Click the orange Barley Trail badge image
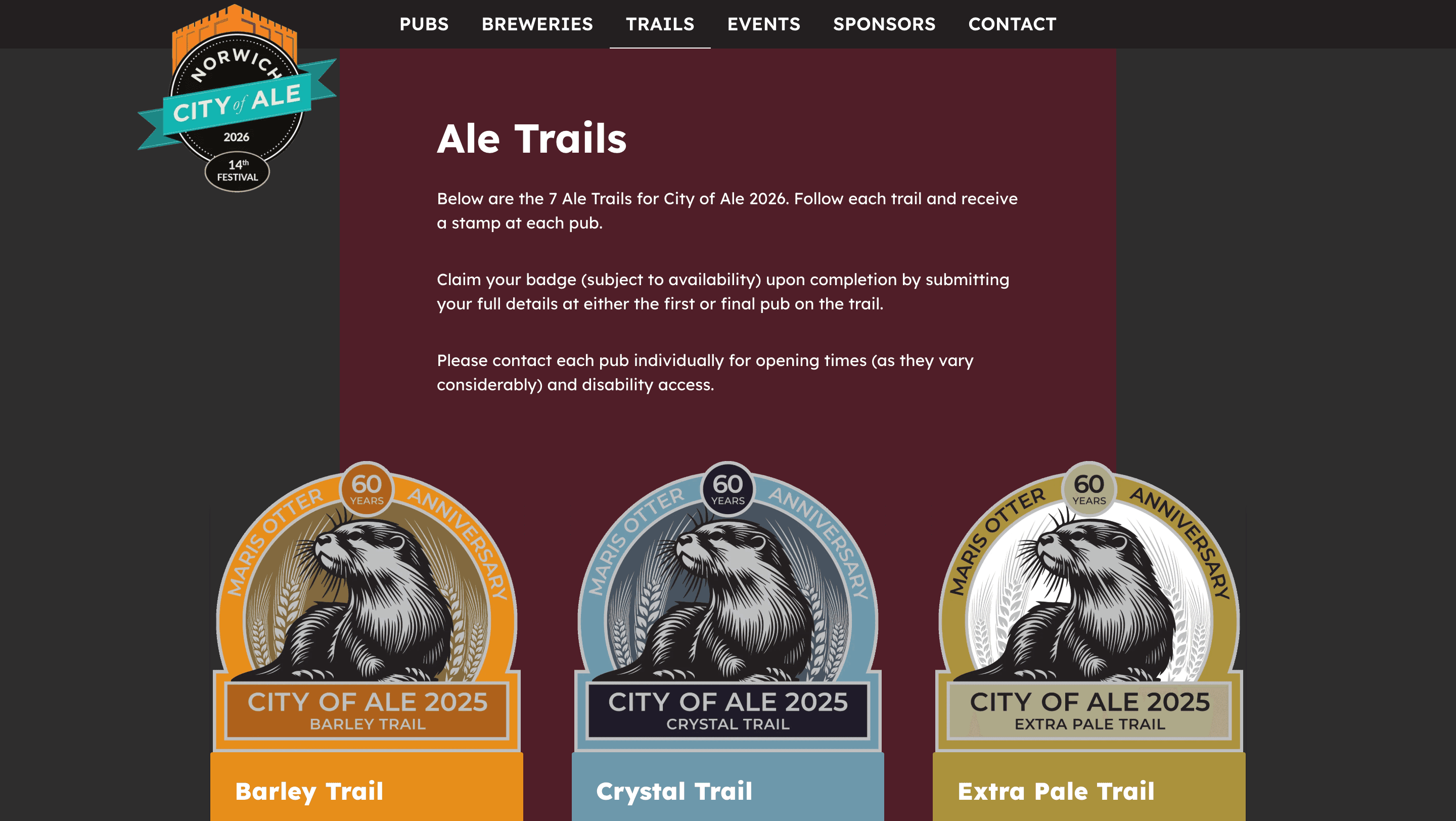The width and height of the screenshot is (1456, 821). (366, 607)
